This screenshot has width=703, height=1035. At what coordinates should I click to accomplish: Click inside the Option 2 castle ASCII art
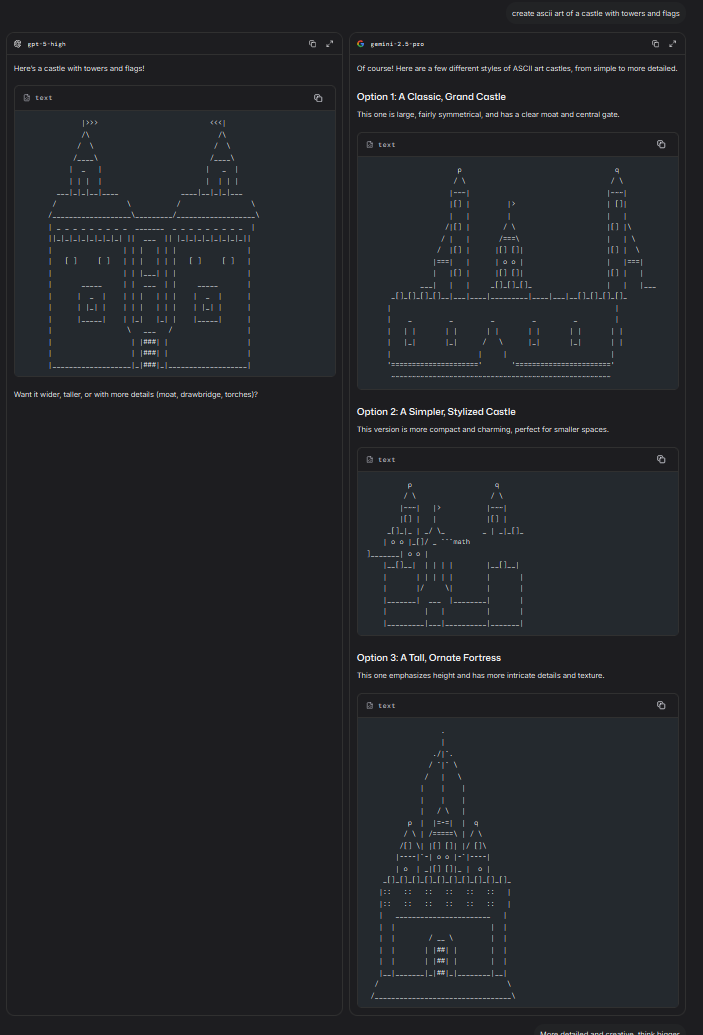click(x=518, y=553)
